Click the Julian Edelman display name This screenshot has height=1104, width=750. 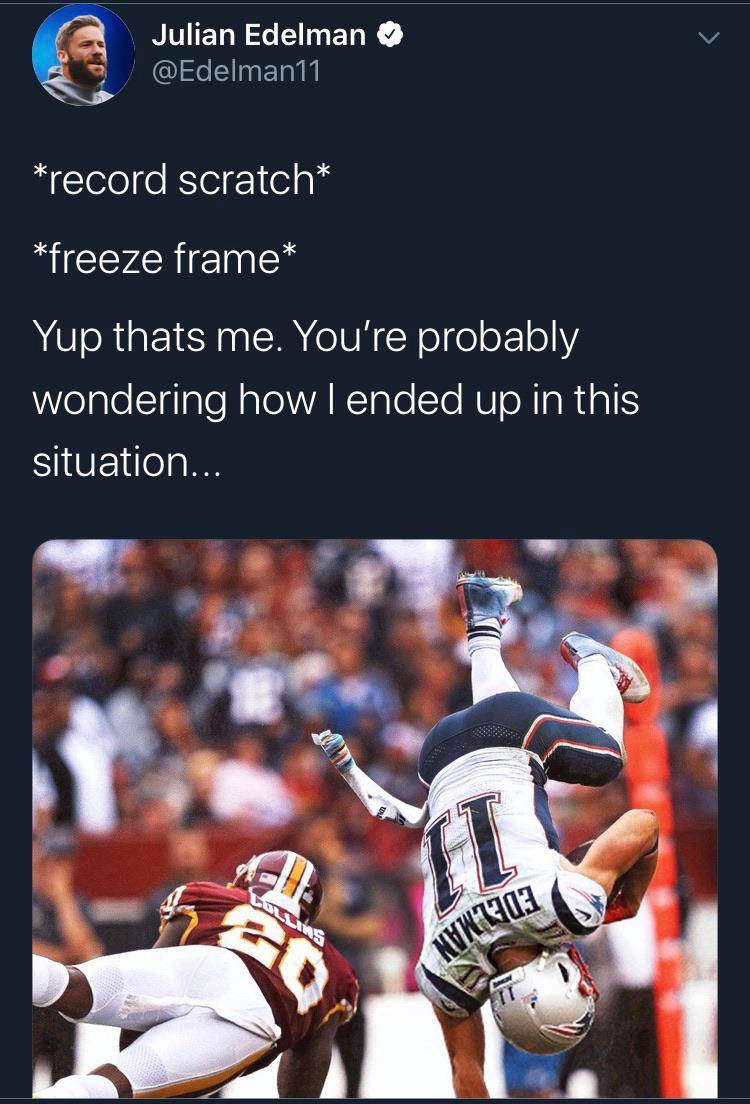258,34
